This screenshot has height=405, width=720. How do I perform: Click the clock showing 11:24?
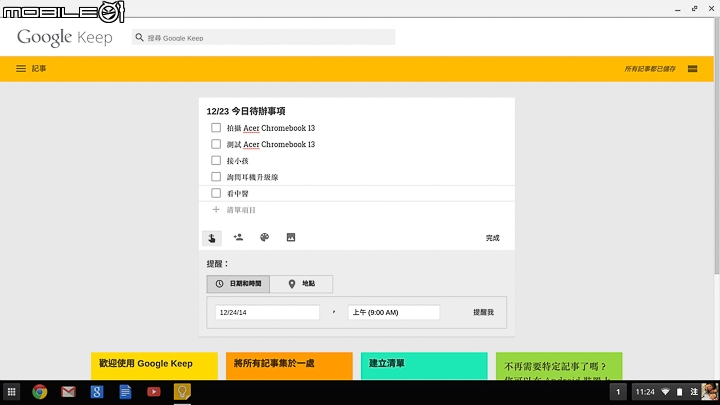(x=645, y=392)
